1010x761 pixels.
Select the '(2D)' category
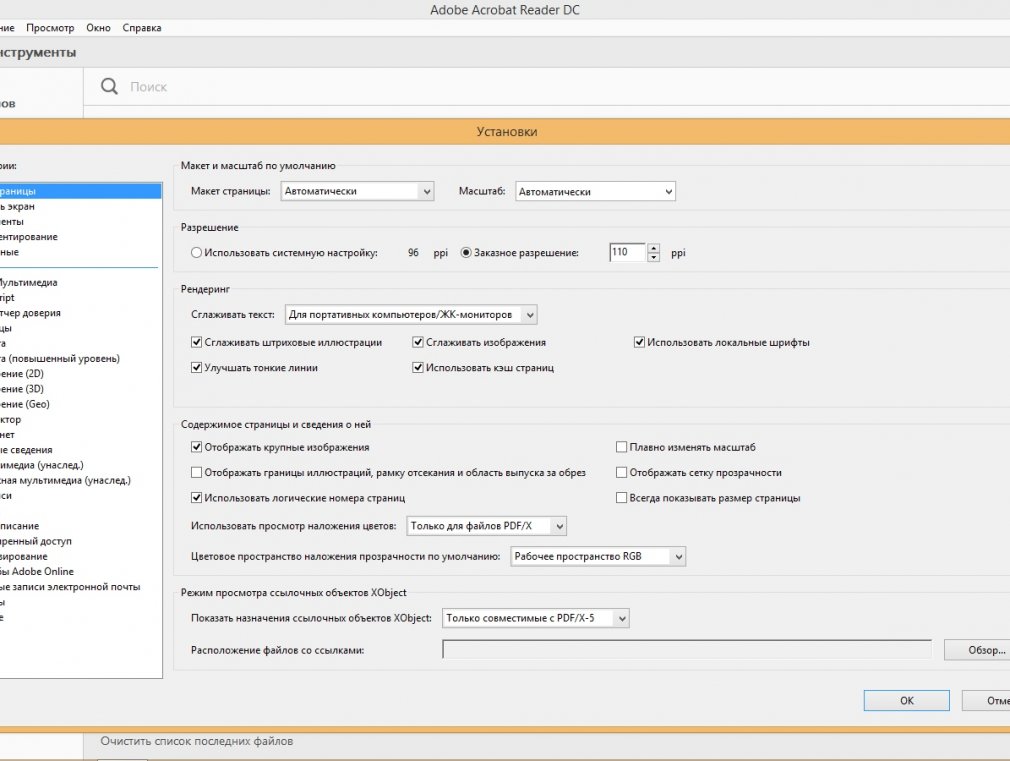[80, 374]
